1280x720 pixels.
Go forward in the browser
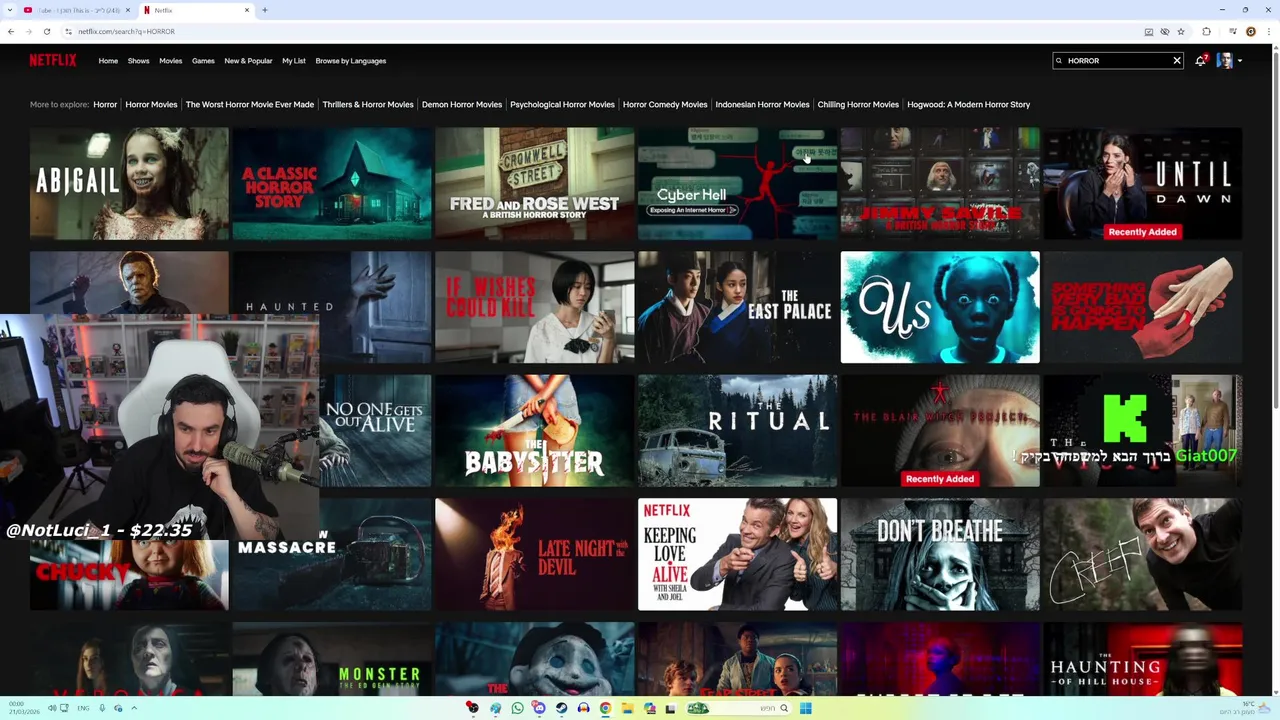tap(28, 31)
